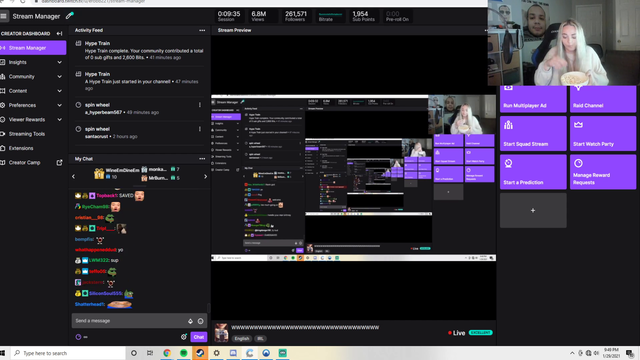Open the emote picker in chat box
640x360 pixels.
click(x=200, y=321)
